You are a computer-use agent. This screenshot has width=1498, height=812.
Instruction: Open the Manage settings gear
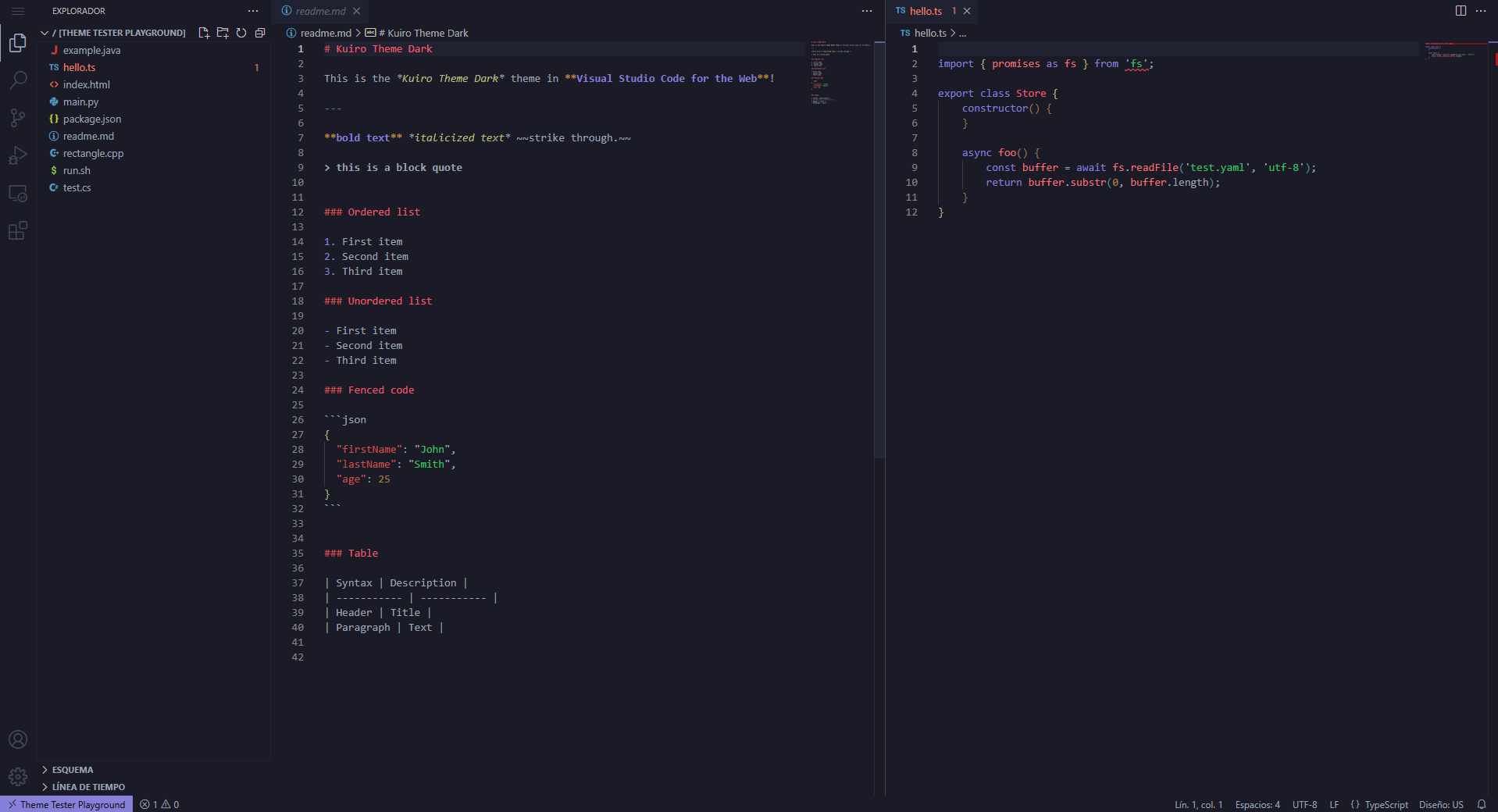click(18, 777)
